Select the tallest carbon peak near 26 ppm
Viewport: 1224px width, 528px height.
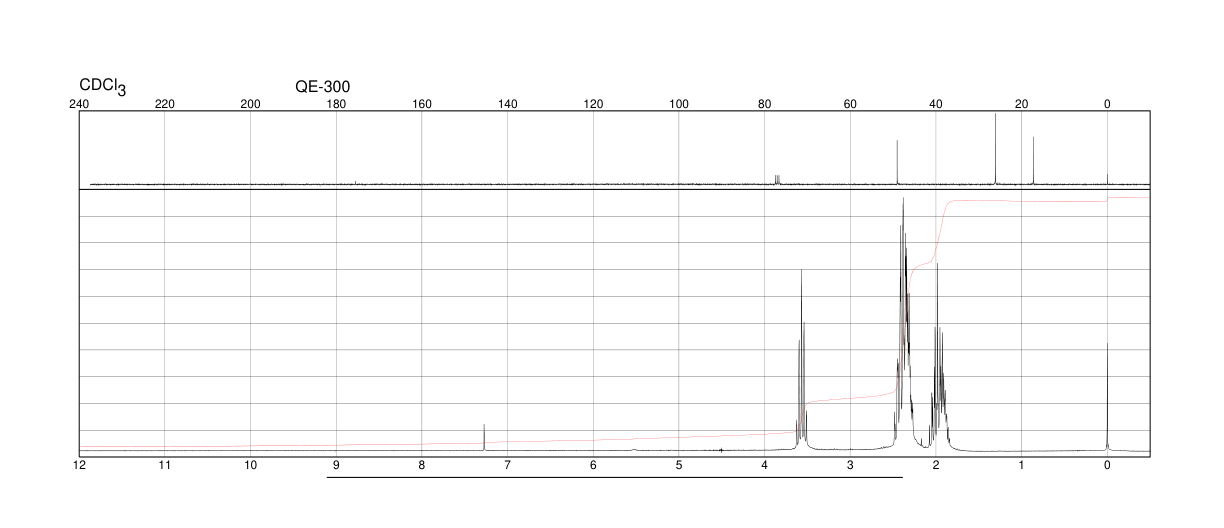[996, 149]
